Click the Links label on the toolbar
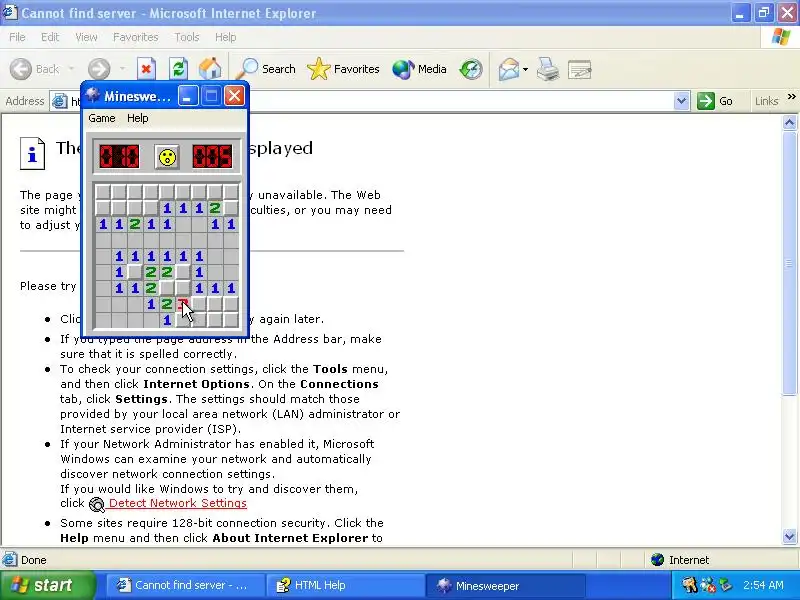800x600 pixels. [766, 101]
